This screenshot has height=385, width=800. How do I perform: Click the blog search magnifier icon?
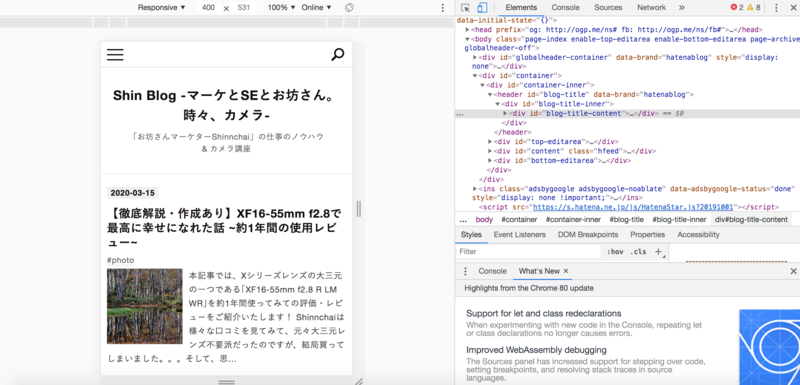coord(338,55)
